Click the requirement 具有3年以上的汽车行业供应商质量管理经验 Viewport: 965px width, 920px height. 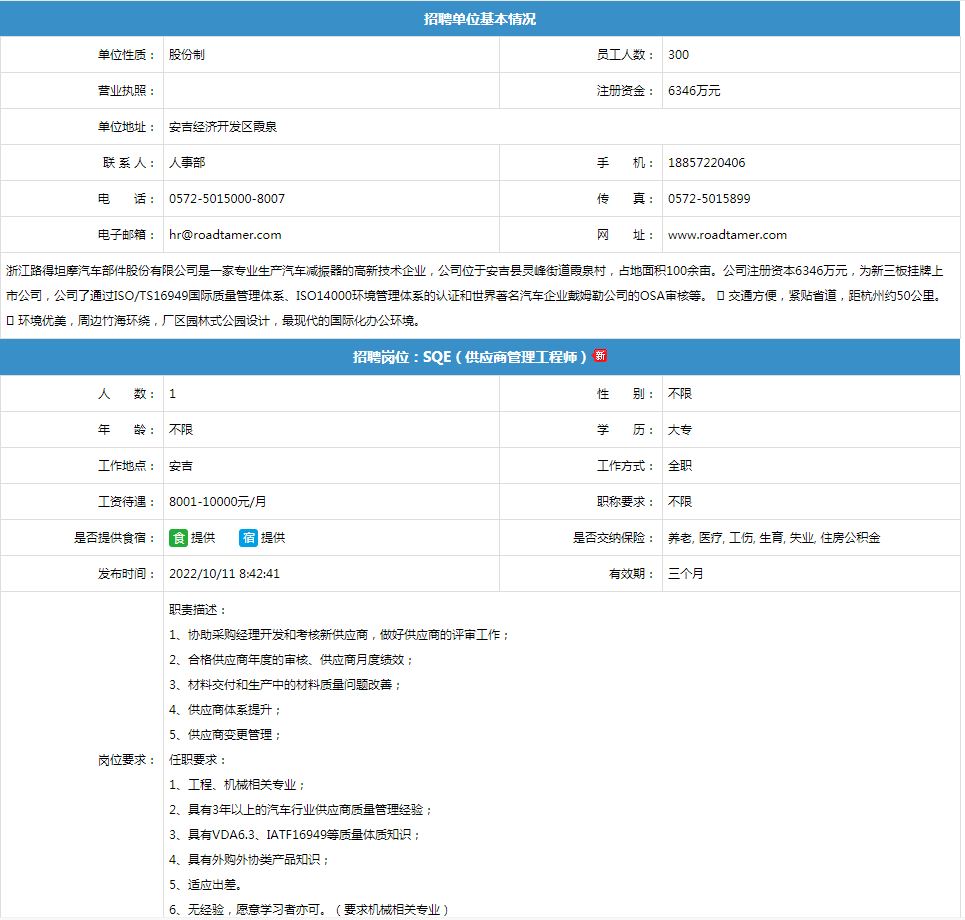click(301, 810)
